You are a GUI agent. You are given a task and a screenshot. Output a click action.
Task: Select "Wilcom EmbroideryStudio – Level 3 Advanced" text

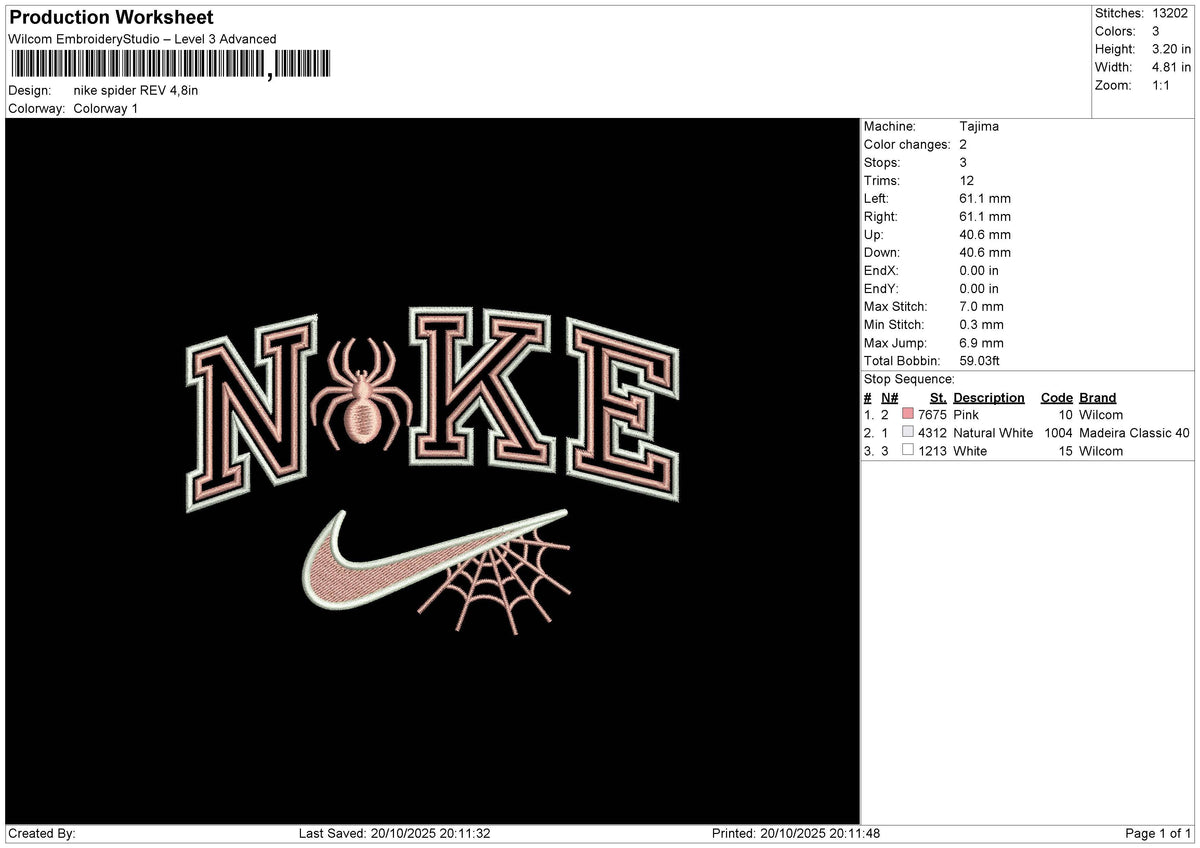pos(142,39)
